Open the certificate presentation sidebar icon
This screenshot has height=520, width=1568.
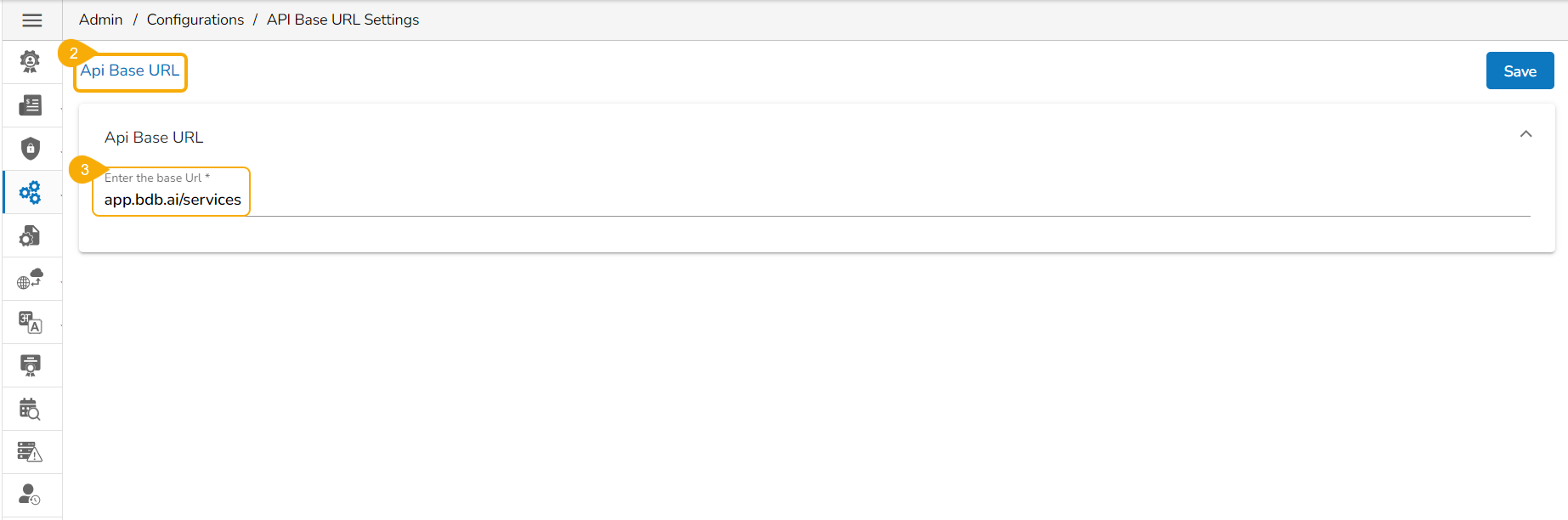tap(30, 366)
